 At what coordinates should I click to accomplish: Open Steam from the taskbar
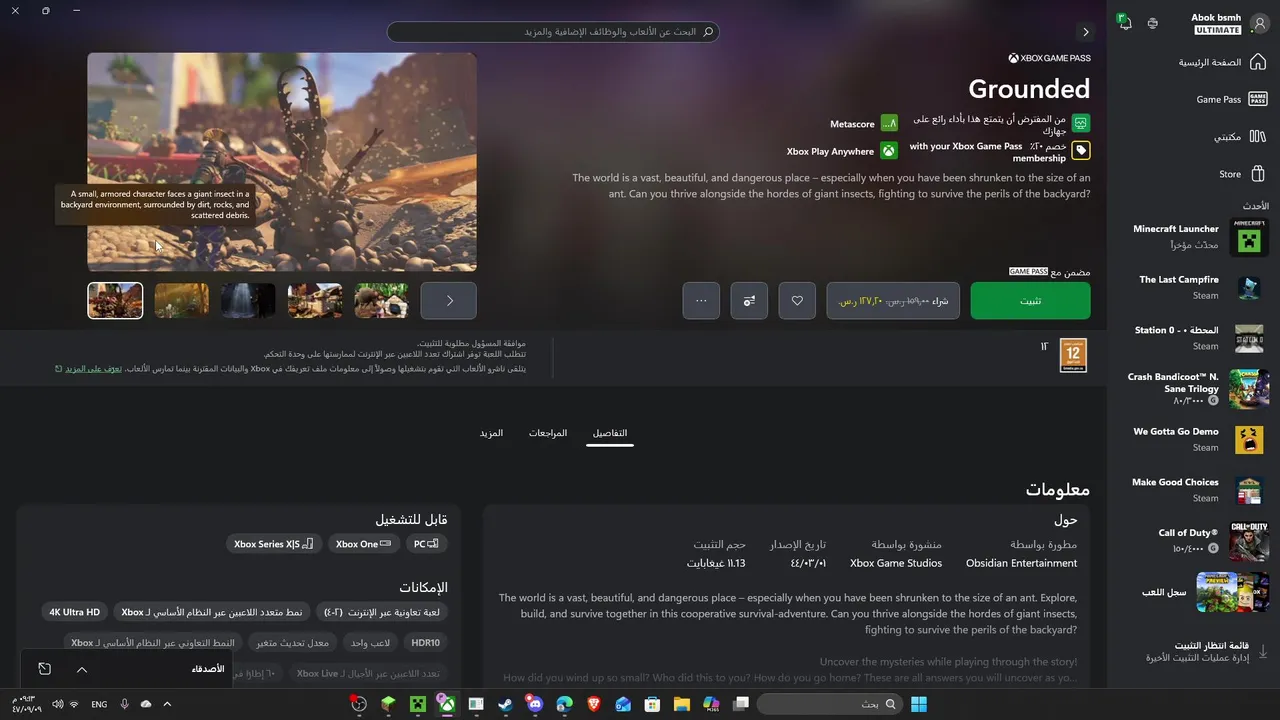(505, 704)
